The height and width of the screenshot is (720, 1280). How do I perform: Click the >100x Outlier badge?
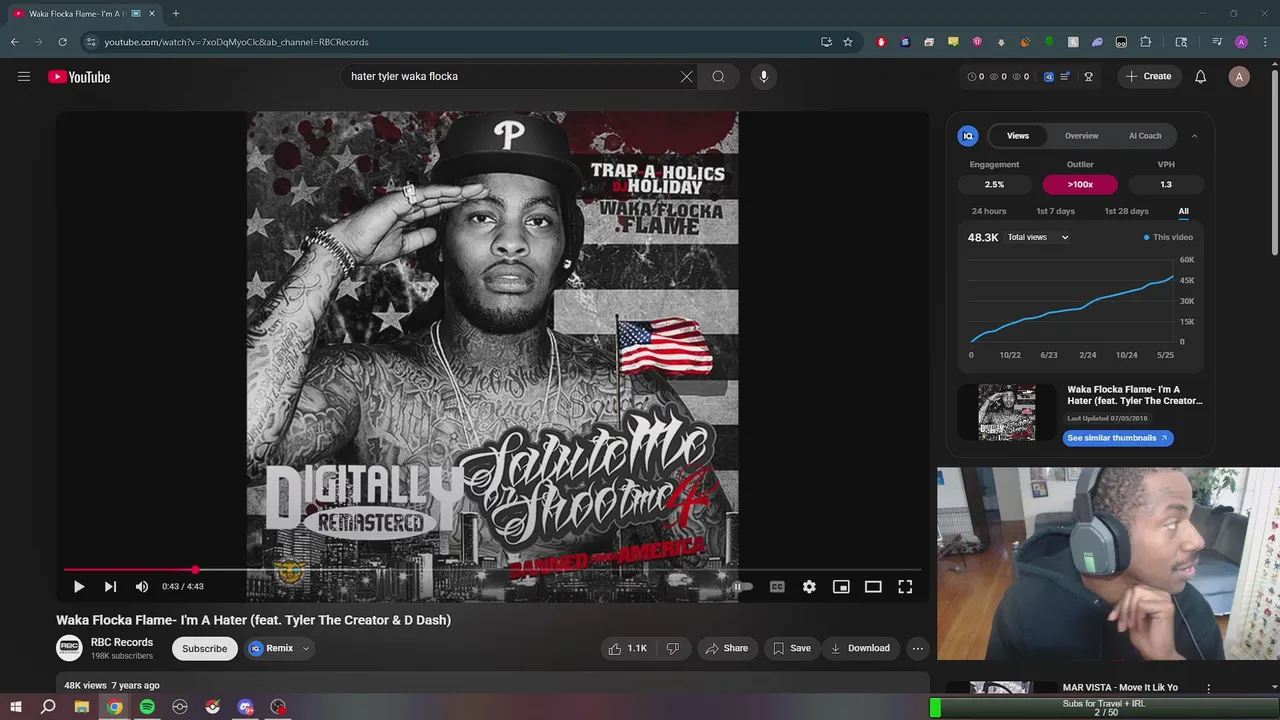[1080, 184]
